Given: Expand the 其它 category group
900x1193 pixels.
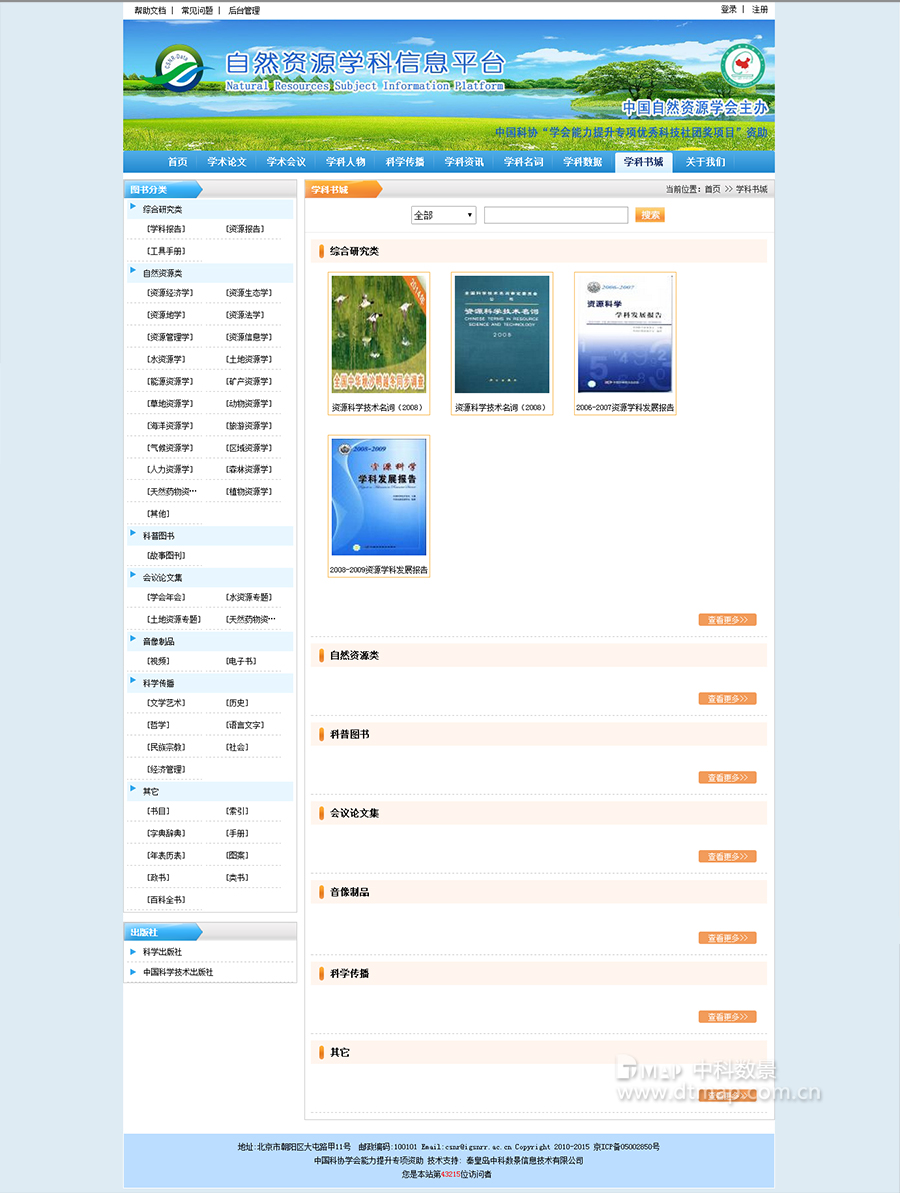Looking at the screenshot, I should [x=149, y=790].
